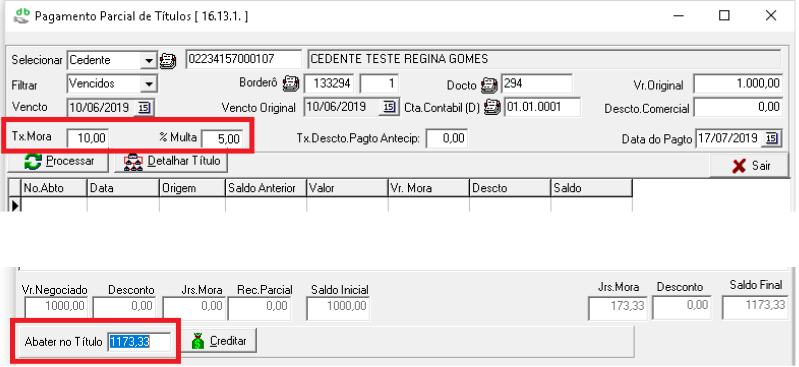Focus the Docto field containing 294
The image size is (799, 367).
coord(537,84)
